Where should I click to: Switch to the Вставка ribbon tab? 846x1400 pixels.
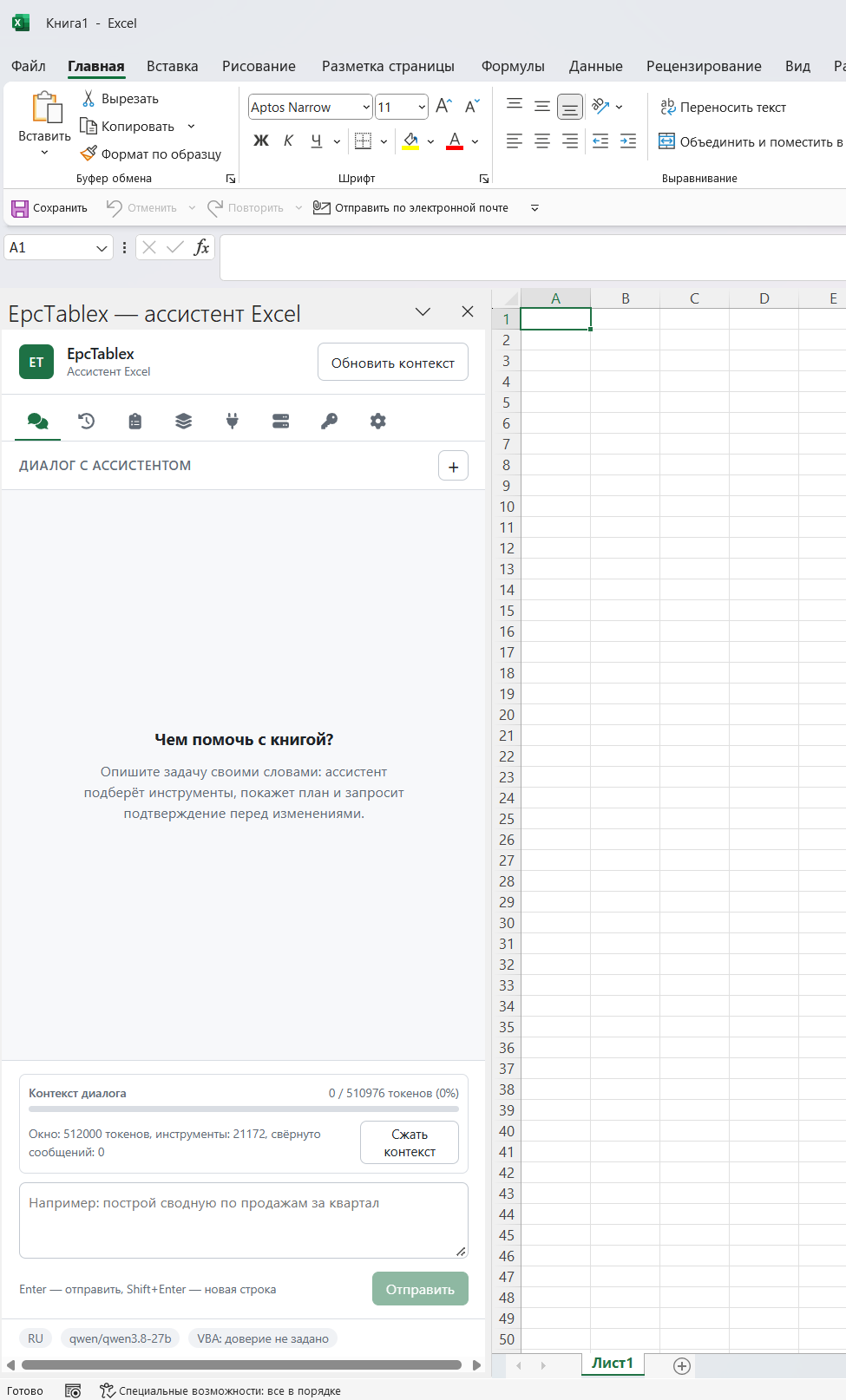[x=173, y=66]
